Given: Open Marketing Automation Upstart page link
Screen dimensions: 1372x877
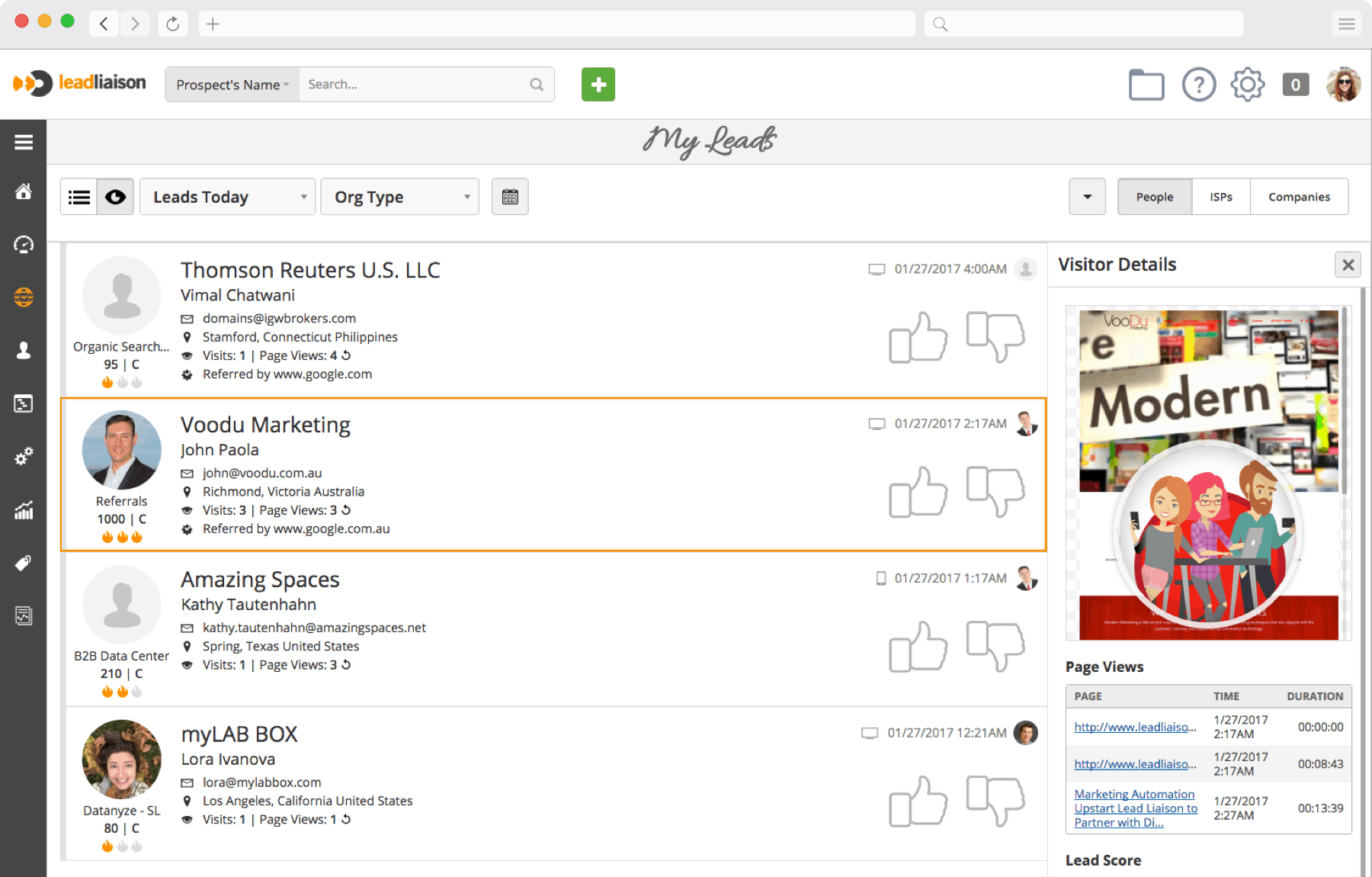Looking at the screenshot, I should coord(1136,808).
